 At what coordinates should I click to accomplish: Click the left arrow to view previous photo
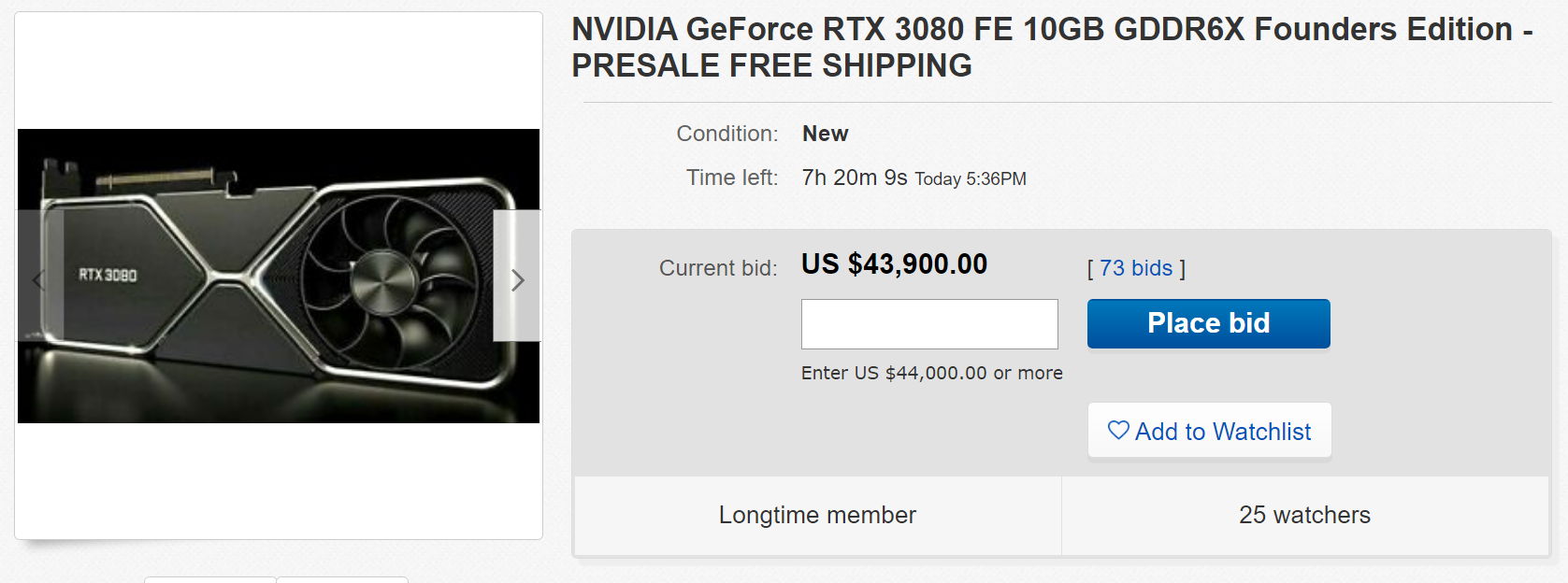click(x=37, y=280)
